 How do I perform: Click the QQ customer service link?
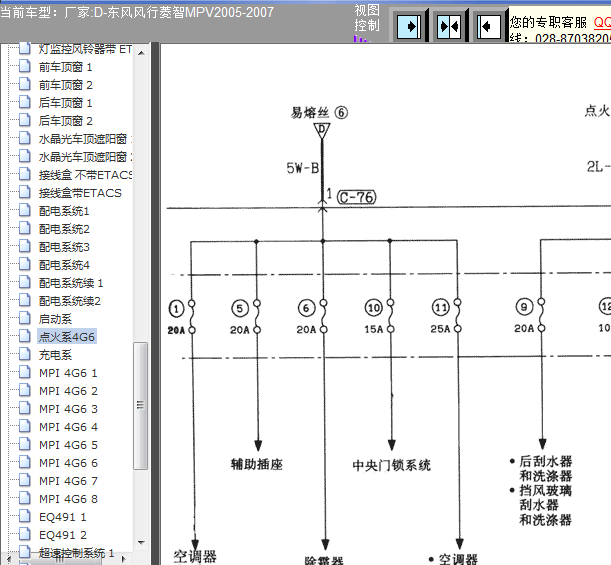[602, 22]
